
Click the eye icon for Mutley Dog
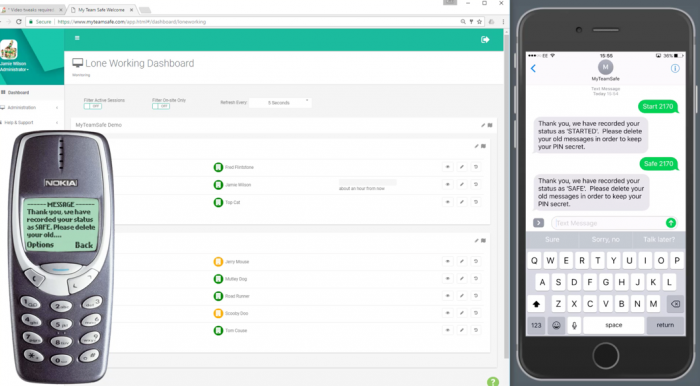pyautogui.click(x=447, y=279)
